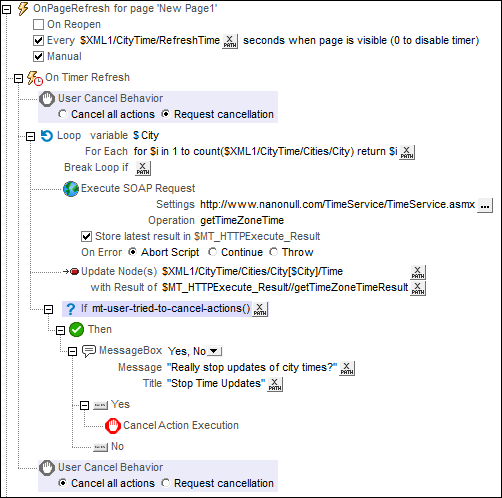The height and width of the screenshot is (498, 502).
Task: Click the getTimeZoneTimeResult expression
Action: [285, 287]
